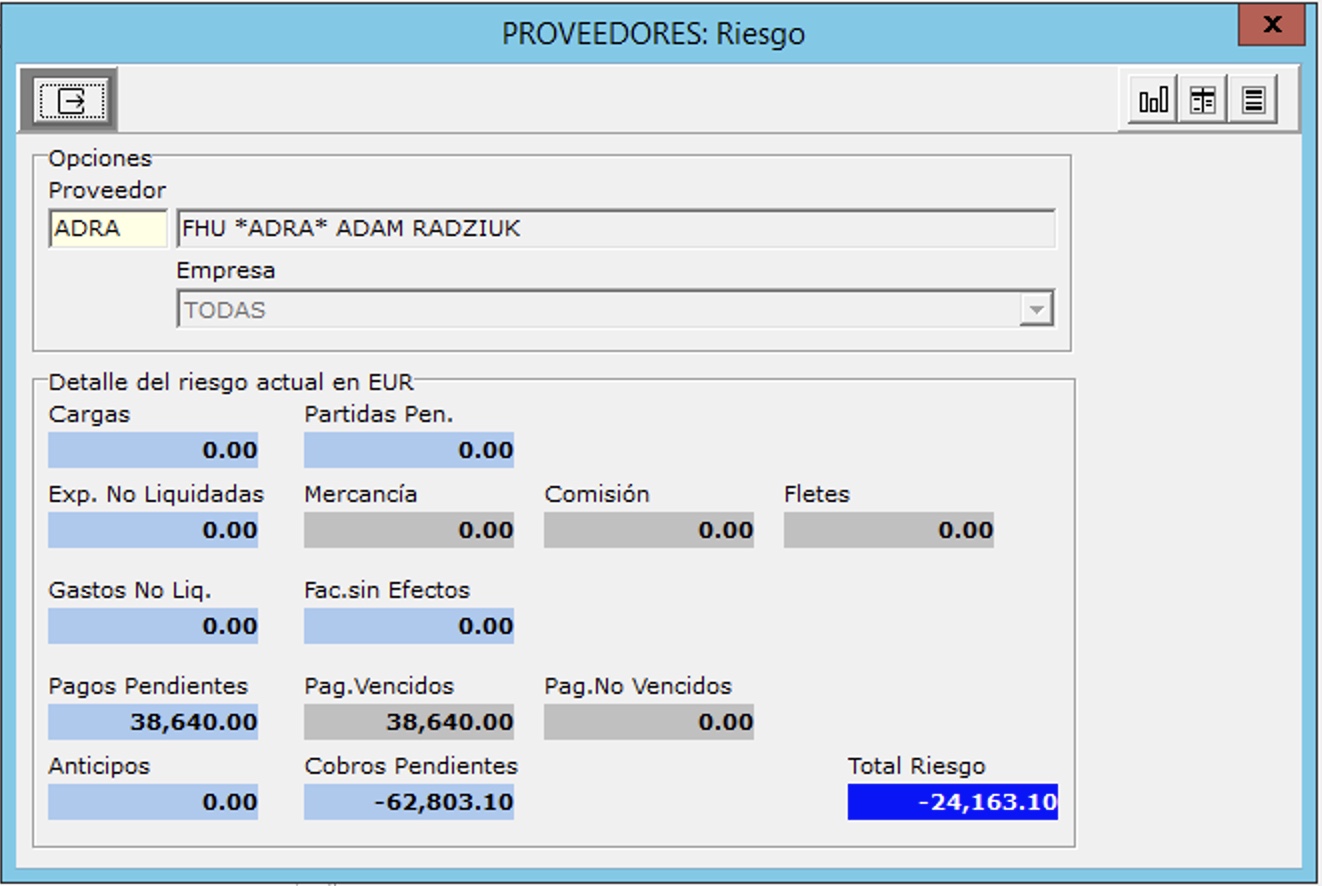The image size is (1322, 886).
Task: Click the exit arrow icon in toolbar
Action: [69, 100]
